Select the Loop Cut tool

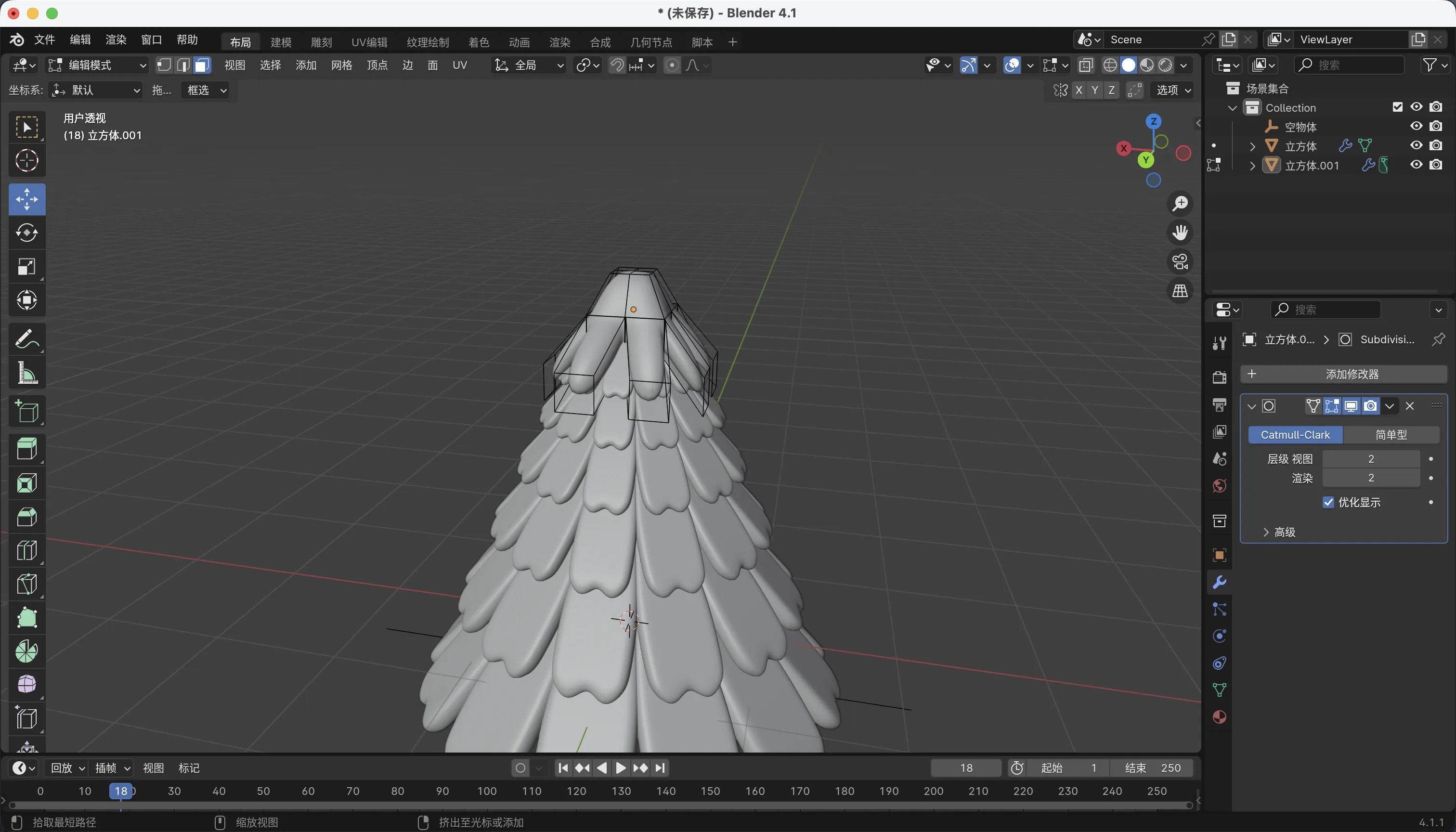coord(27,550)
